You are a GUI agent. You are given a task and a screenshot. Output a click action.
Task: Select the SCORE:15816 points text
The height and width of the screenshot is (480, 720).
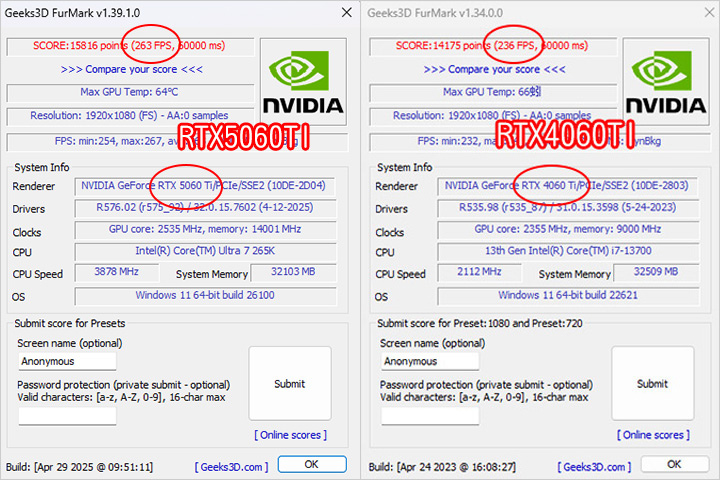[x=80, y=45]
